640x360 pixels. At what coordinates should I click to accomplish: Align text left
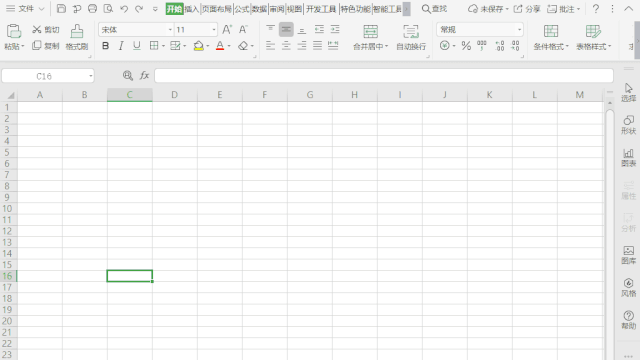(x=270, y=46)
